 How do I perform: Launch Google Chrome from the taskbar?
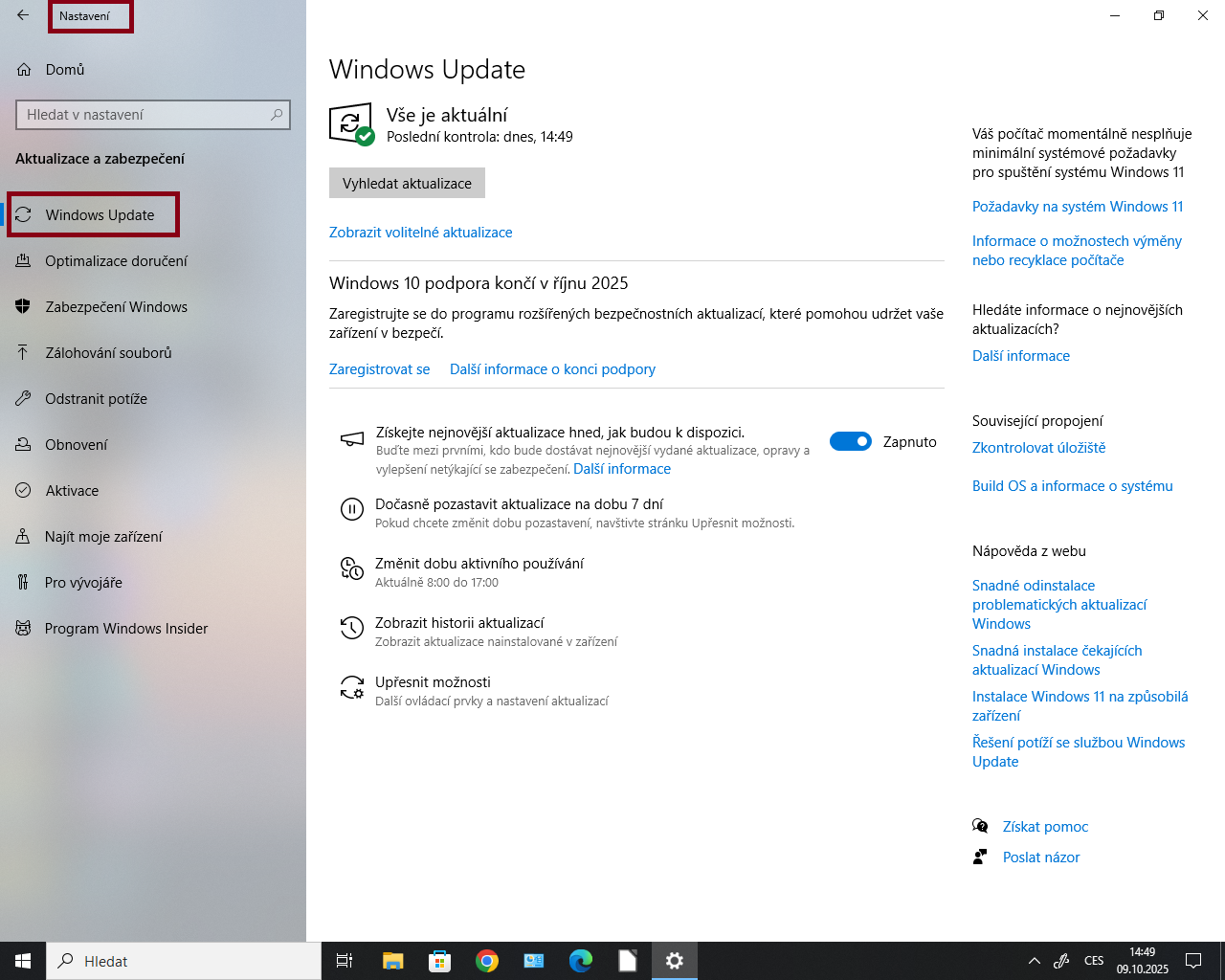click(x=487, y=961)
